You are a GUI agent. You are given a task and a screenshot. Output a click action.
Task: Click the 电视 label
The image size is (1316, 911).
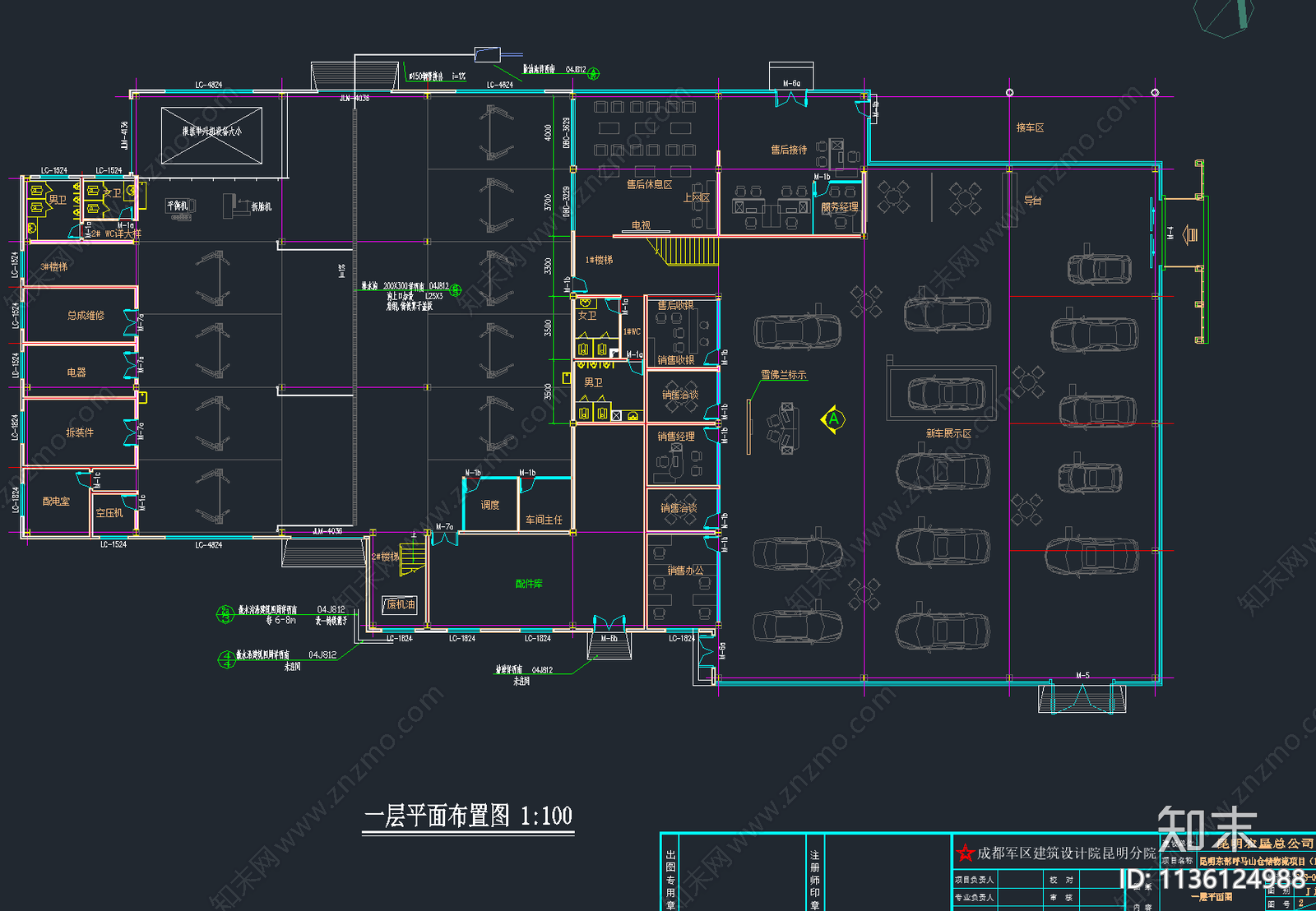click(641, 225)
